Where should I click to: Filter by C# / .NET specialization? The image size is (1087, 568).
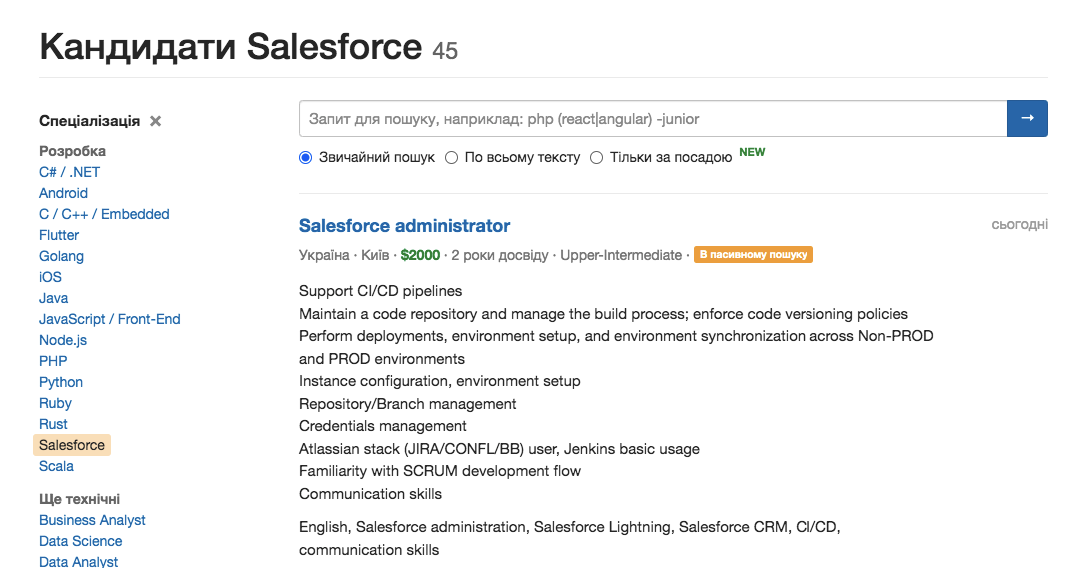(x=69, y=172)
